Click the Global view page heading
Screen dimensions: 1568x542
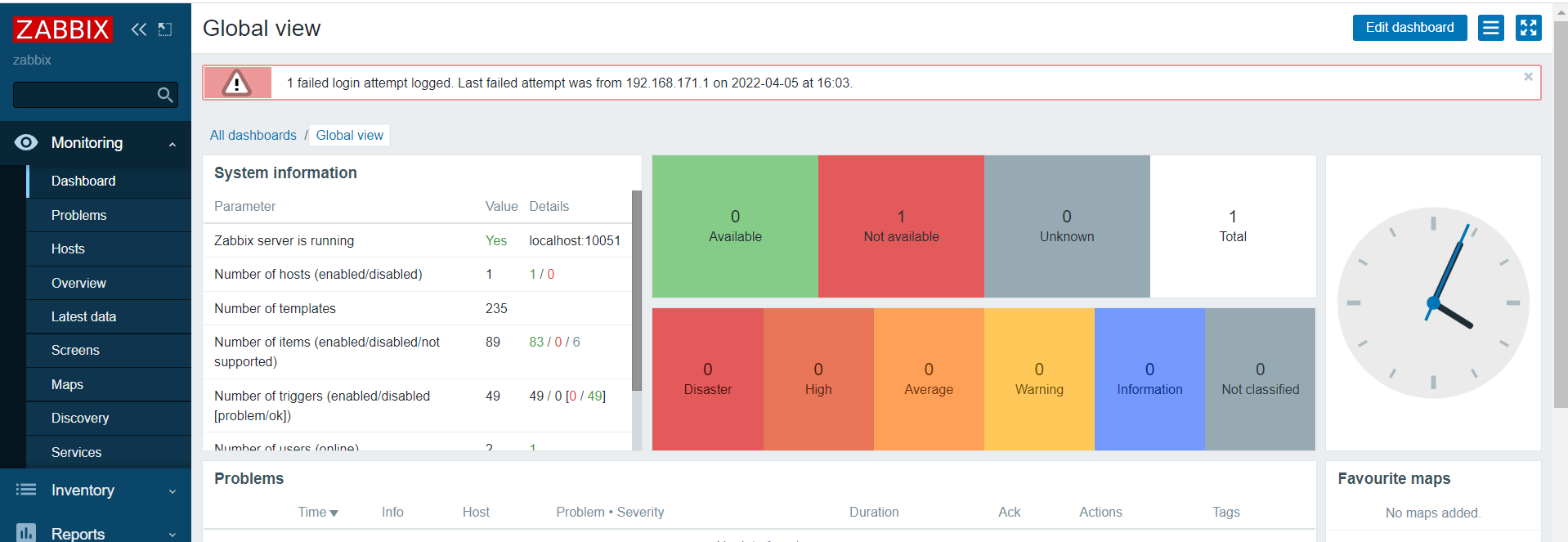click(262, 28)
